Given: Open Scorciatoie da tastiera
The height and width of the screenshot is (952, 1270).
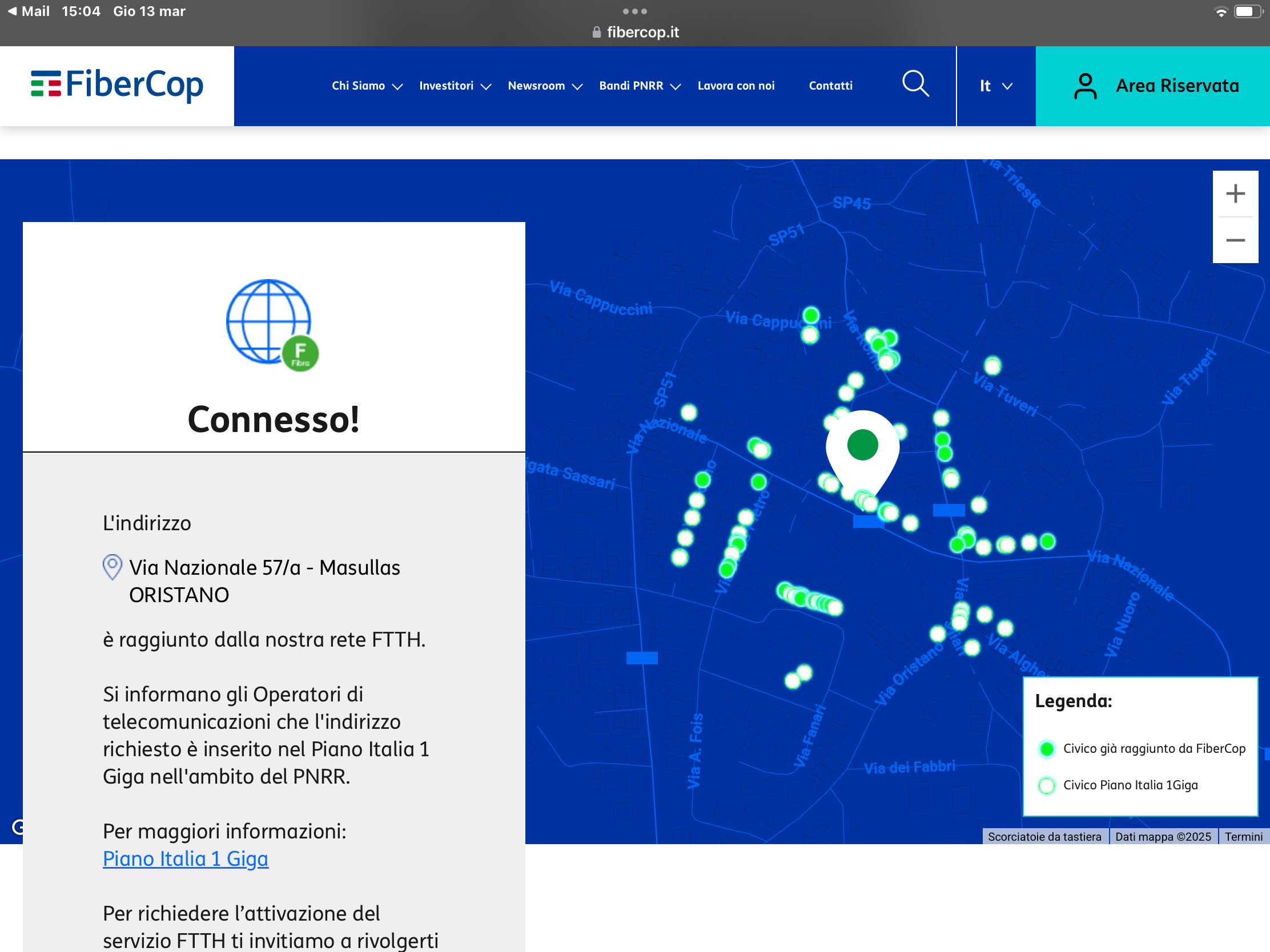Looking at the screenshot, I should pos(1044,837).
